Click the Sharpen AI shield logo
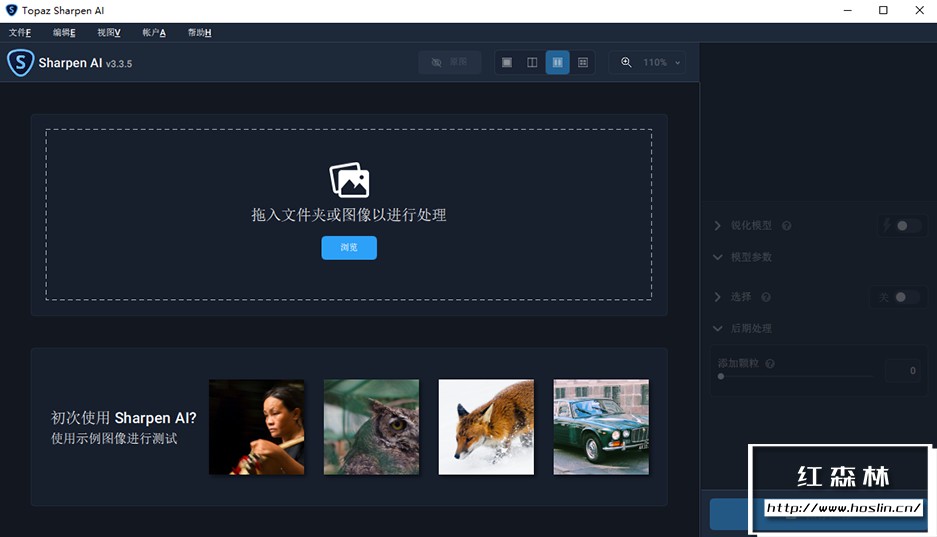Image resolution: width=937 pixels, height=537 pixels. 20,63
